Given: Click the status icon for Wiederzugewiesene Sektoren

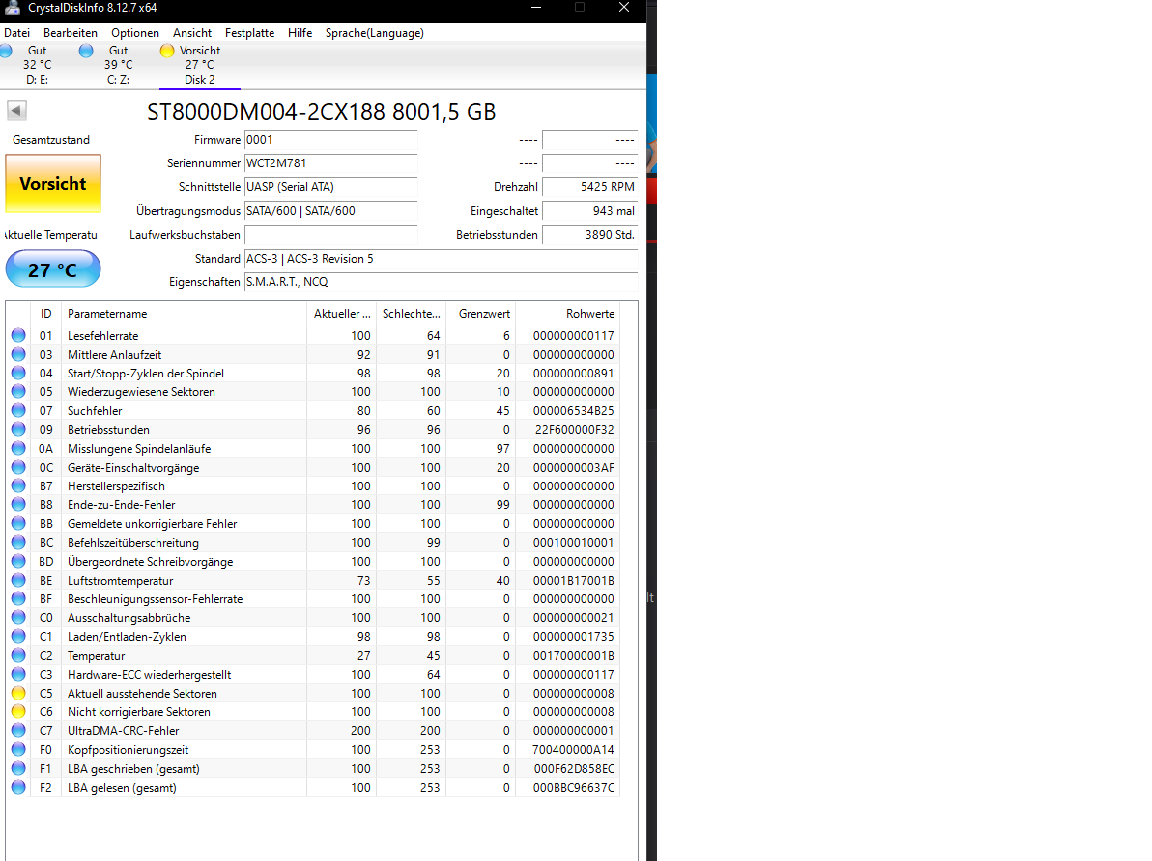Looking at the screenshot, I should [x=18, y=392].
